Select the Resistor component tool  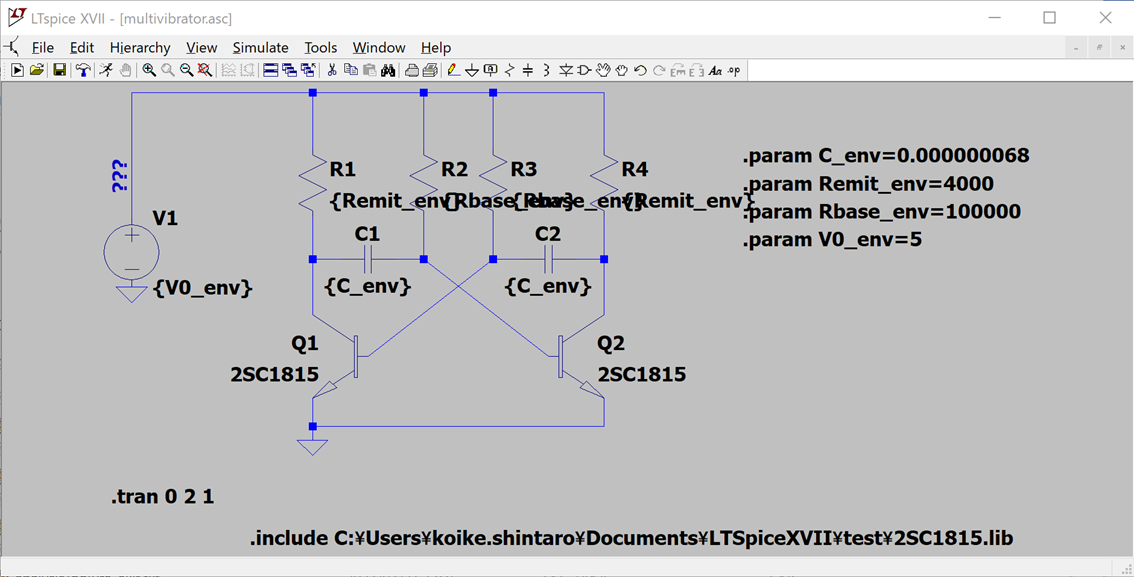509,70
